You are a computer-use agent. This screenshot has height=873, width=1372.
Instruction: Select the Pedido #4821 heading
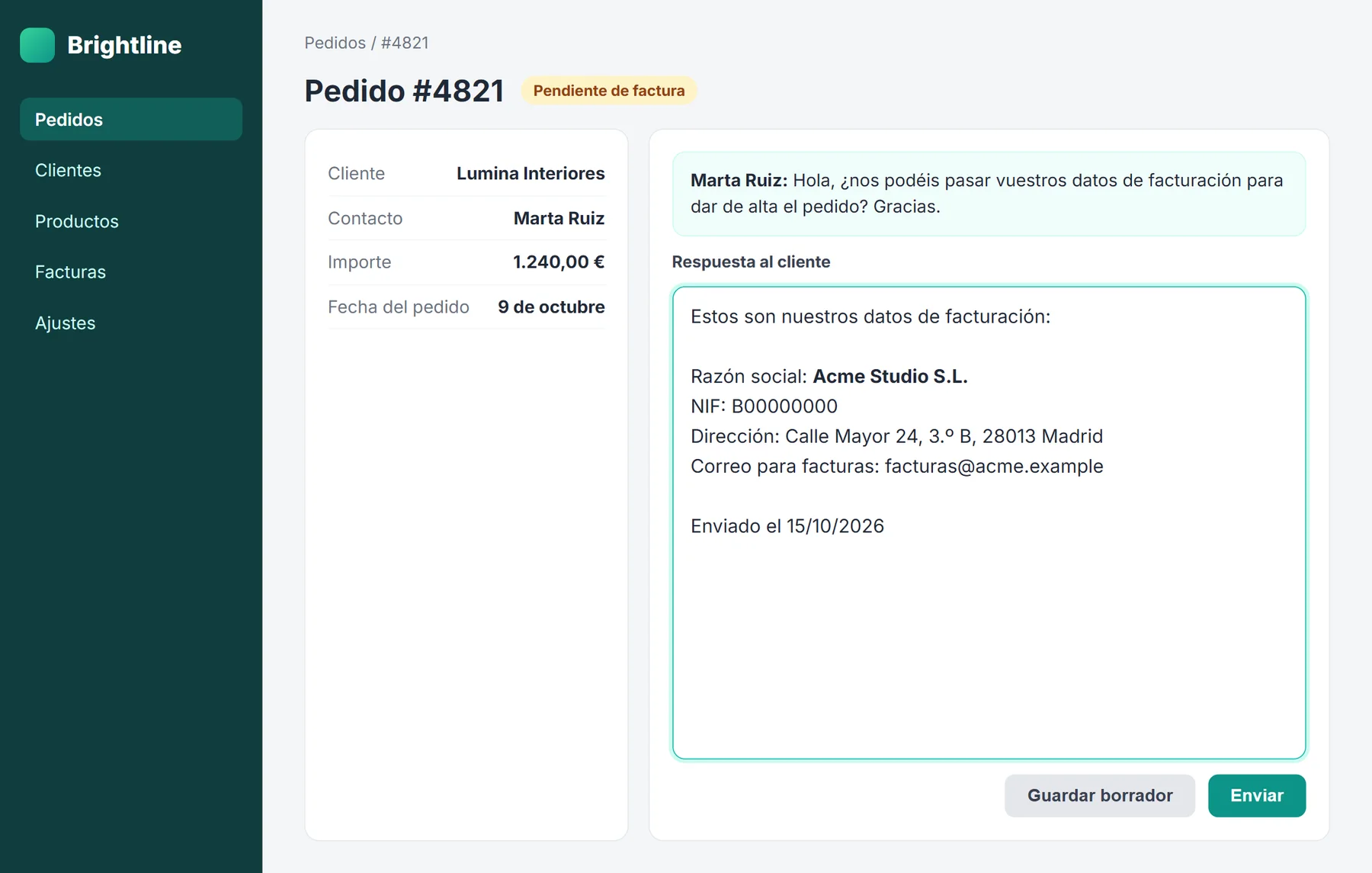pos(404,91)
